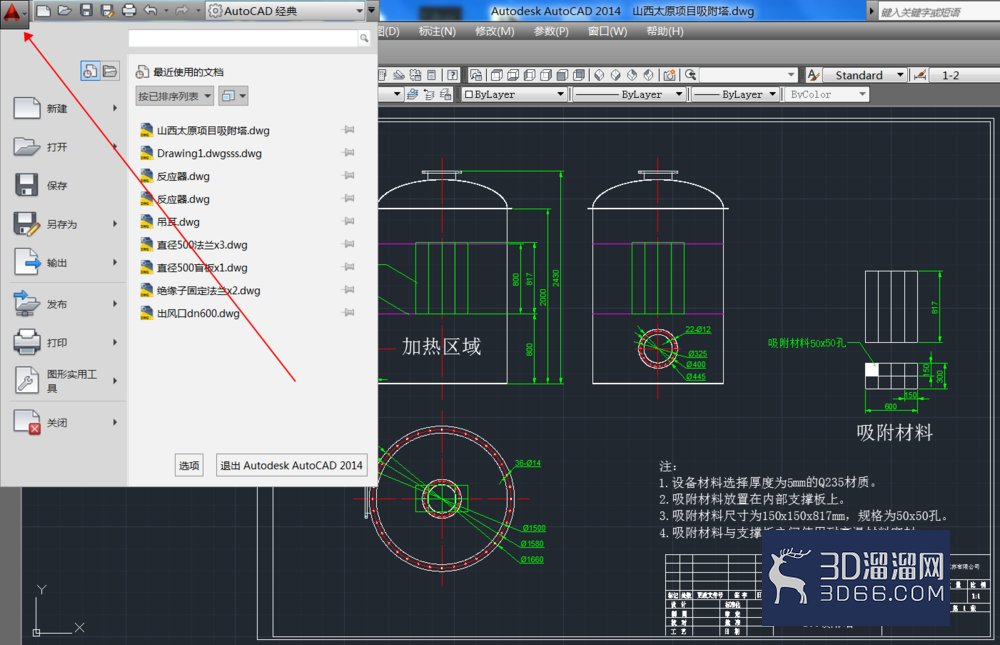Toggle the Recent Documents view button
The width and height of the screenshot is (1000, 645).
90,71
